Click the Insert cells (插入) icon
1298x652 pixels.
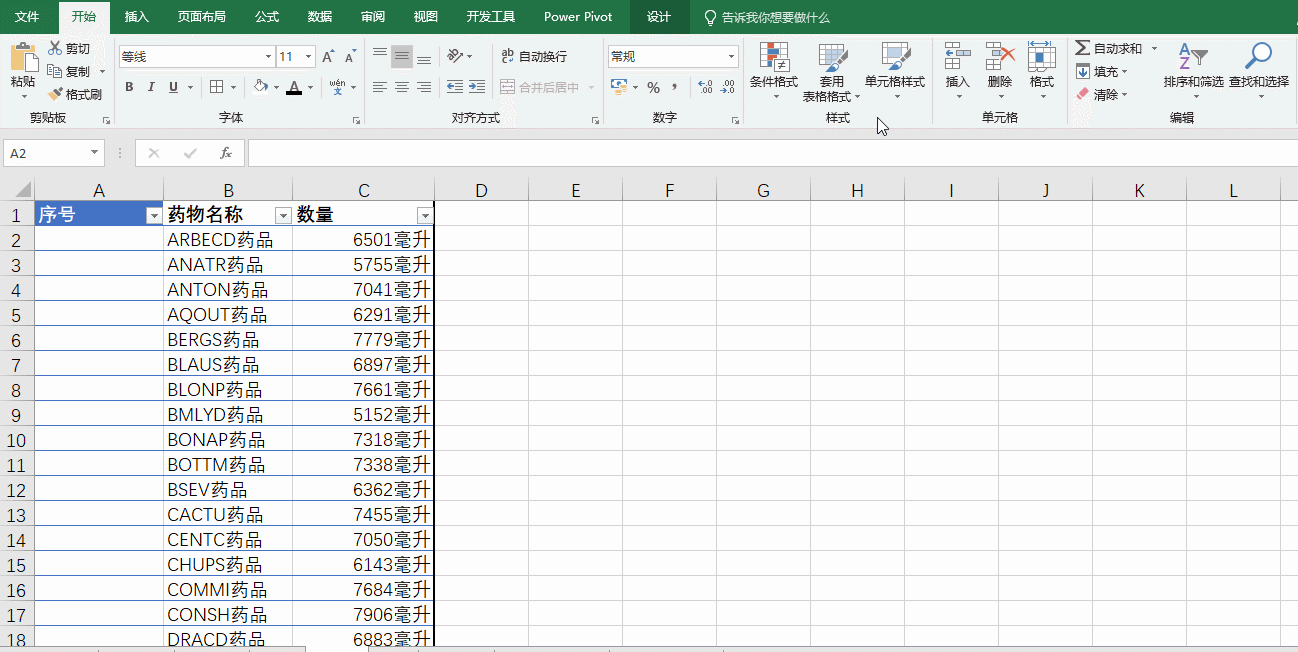click(x=958, y=56)
